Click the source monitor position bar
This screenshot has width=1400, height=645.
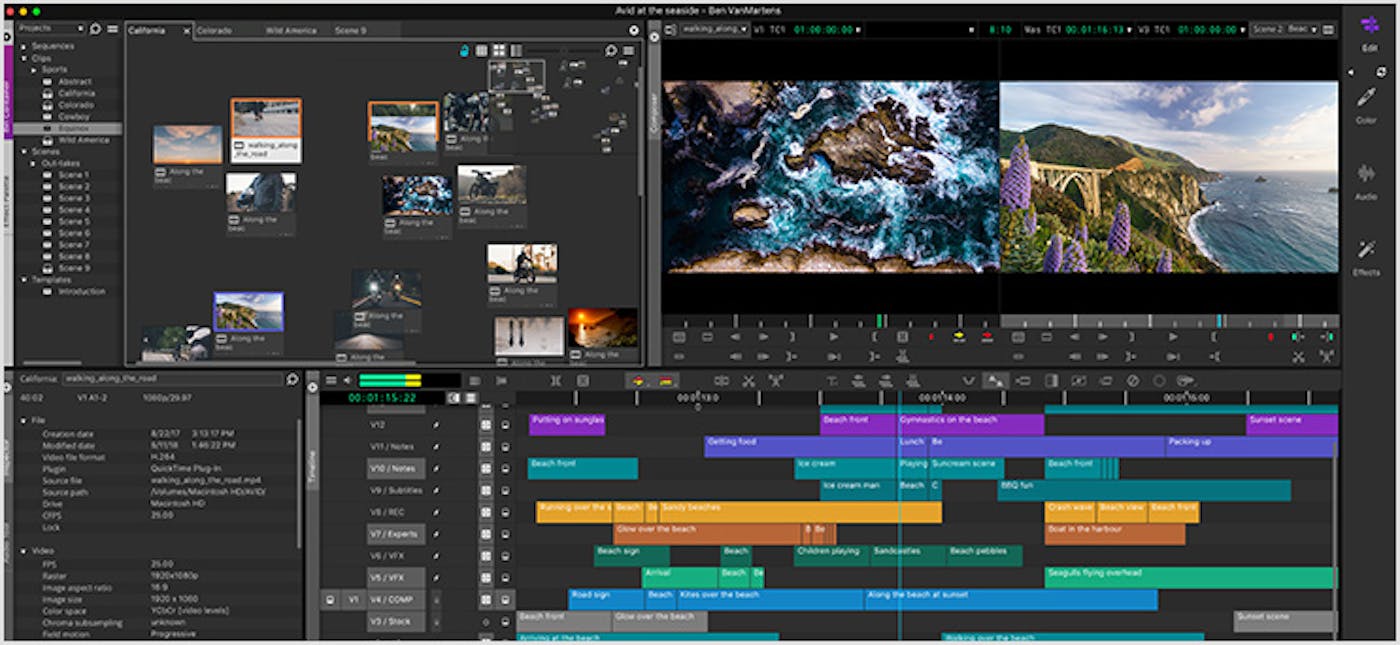coord(829,321)
